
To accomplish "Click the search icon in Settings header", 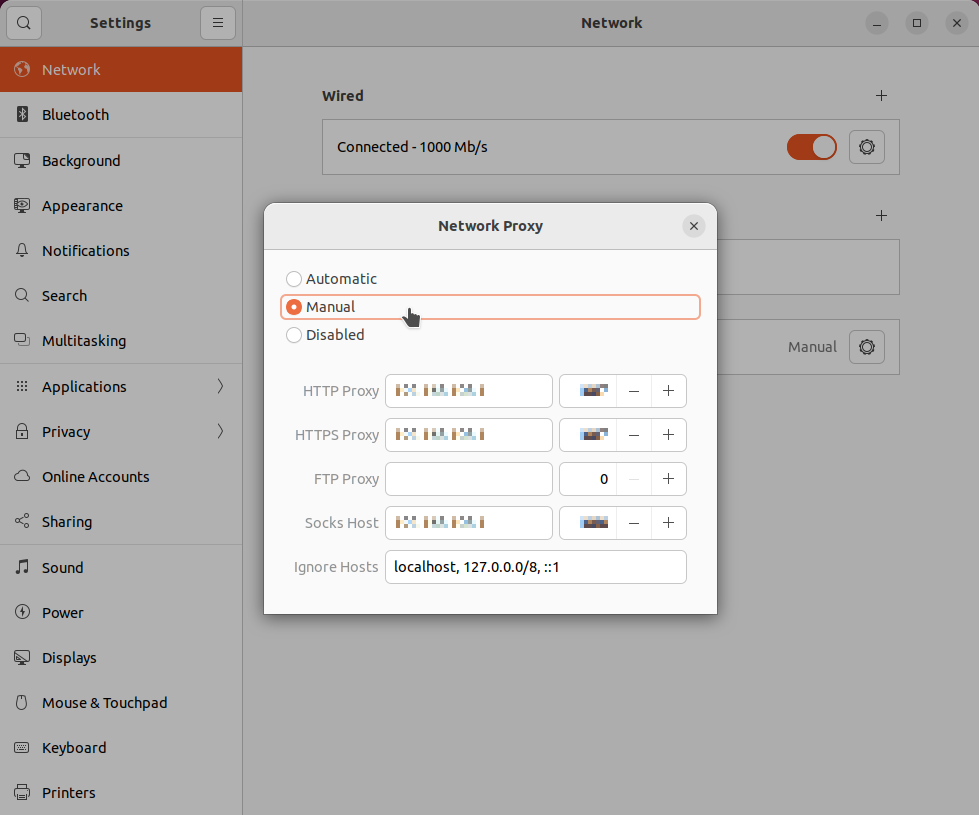I will click(23, 22).
